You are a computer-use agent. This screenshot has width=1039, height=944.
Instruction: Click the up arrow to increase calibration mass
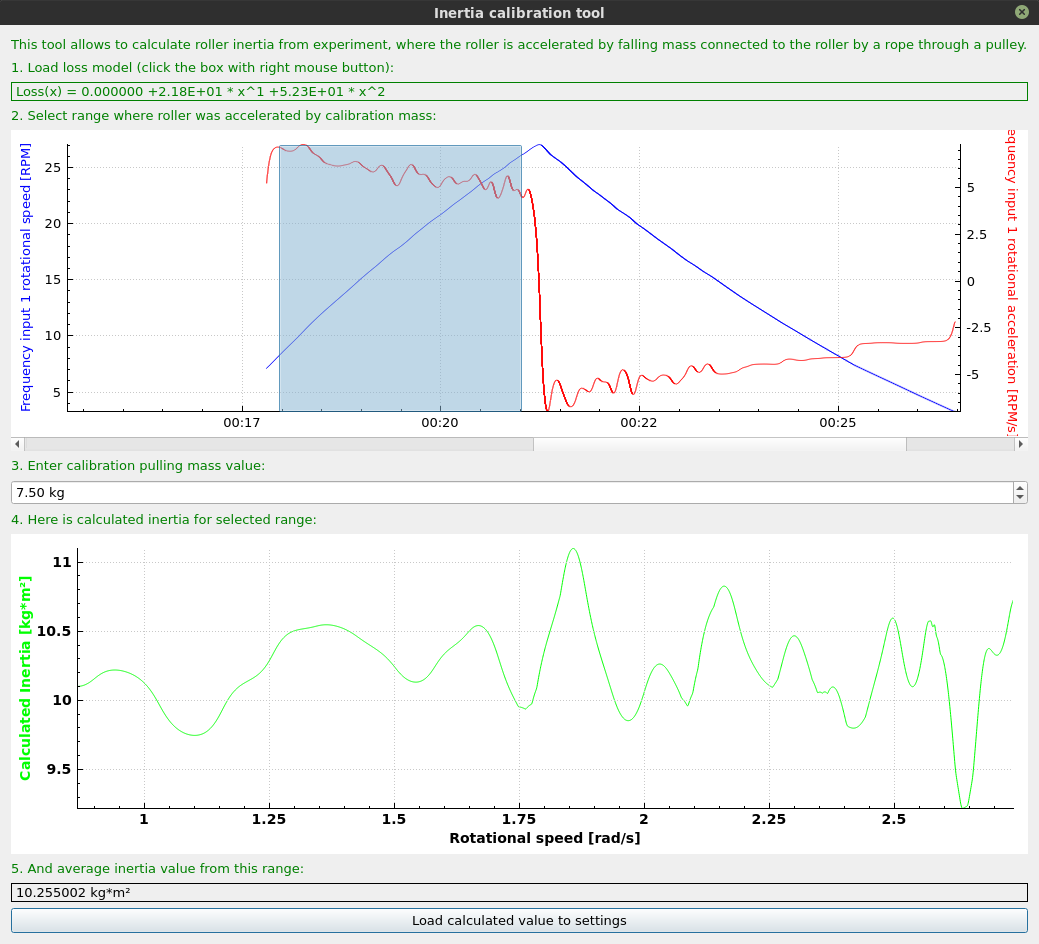click(1020, 488)
